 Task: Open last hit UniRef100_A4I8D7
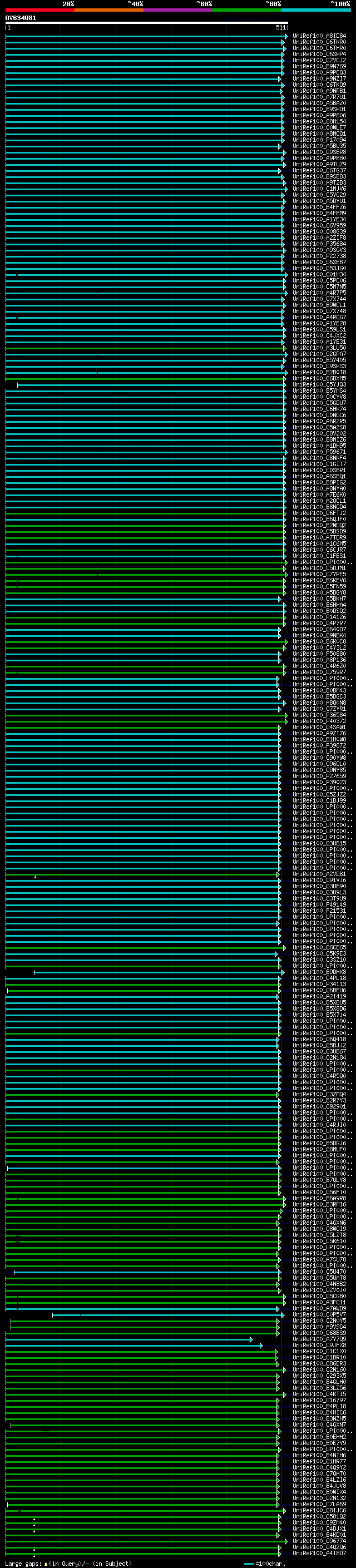pyautogui.click(x=319, y=1554)
